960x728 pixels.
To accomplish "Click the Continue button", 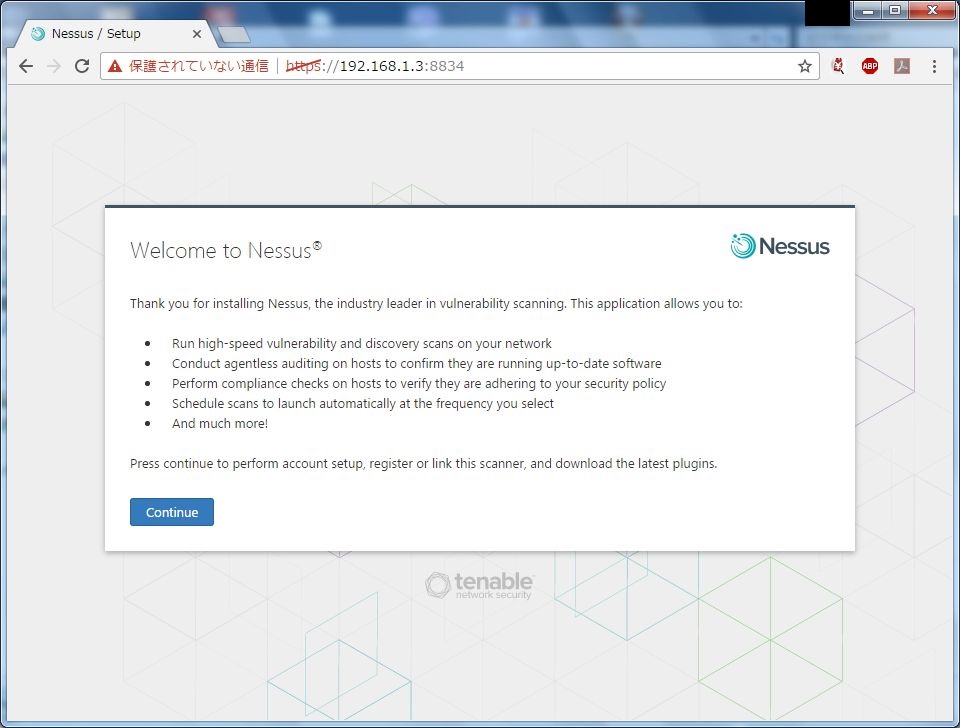I will (171, 512).
